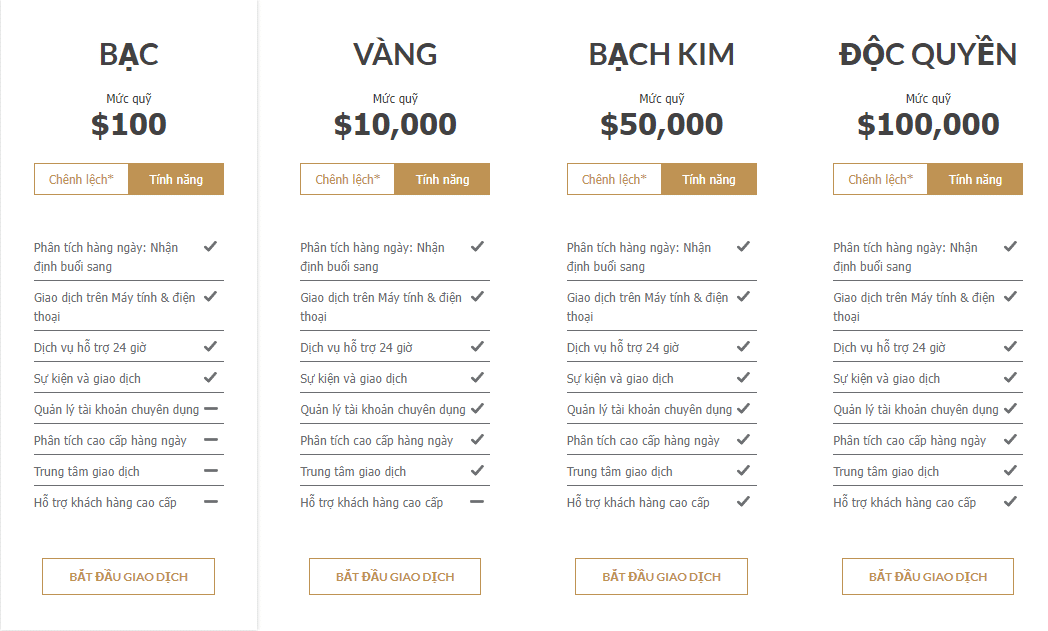Click the Bạch Kim plan's Hỗ trợ khách hàng cao cấp checkmark
1048x631 pixels.
coord(743,501)
